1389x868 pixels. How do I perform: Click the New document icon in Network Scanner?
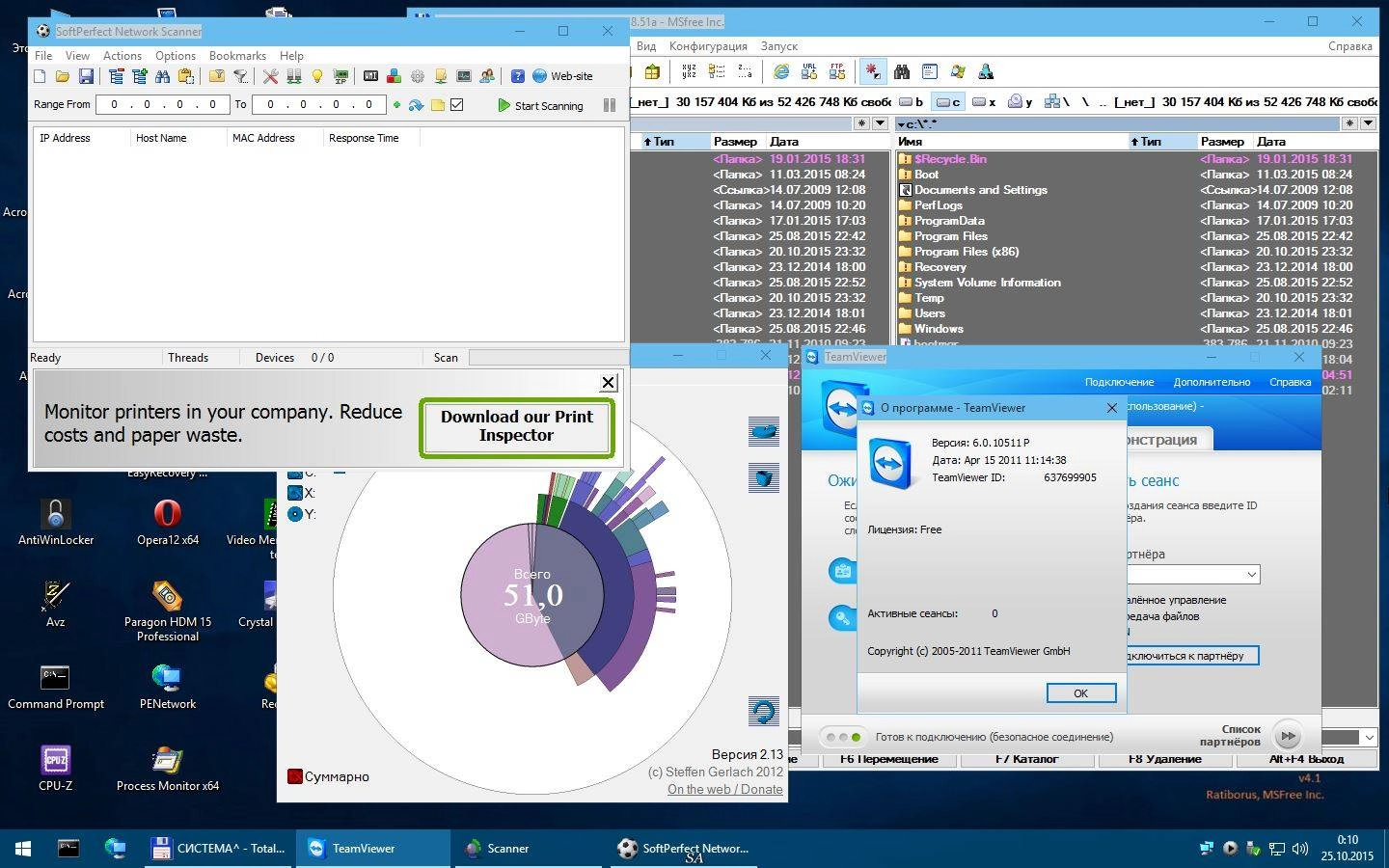[x=40, y=76]
